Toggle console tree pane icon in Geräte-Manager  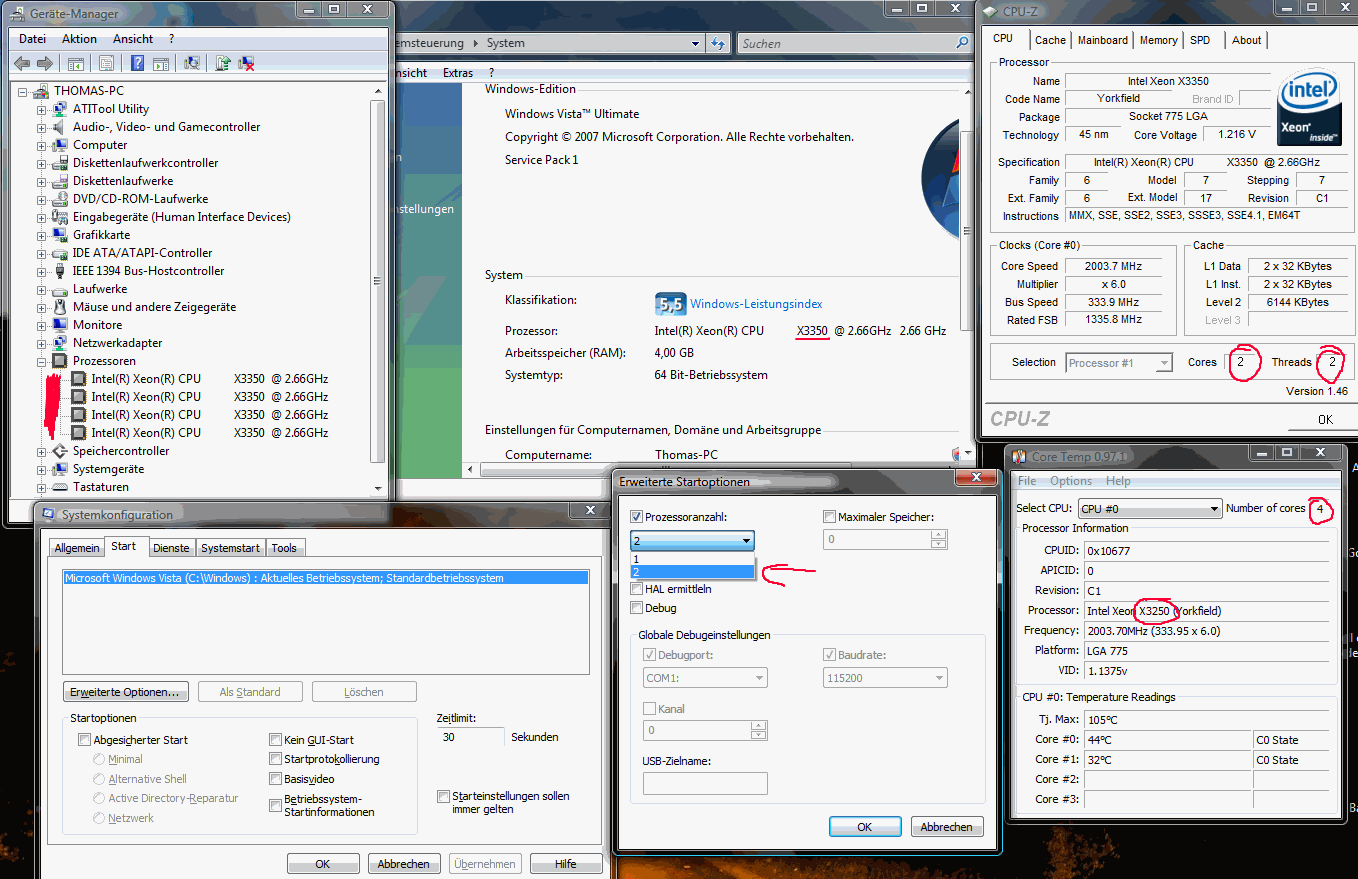[x=75, y=63]
